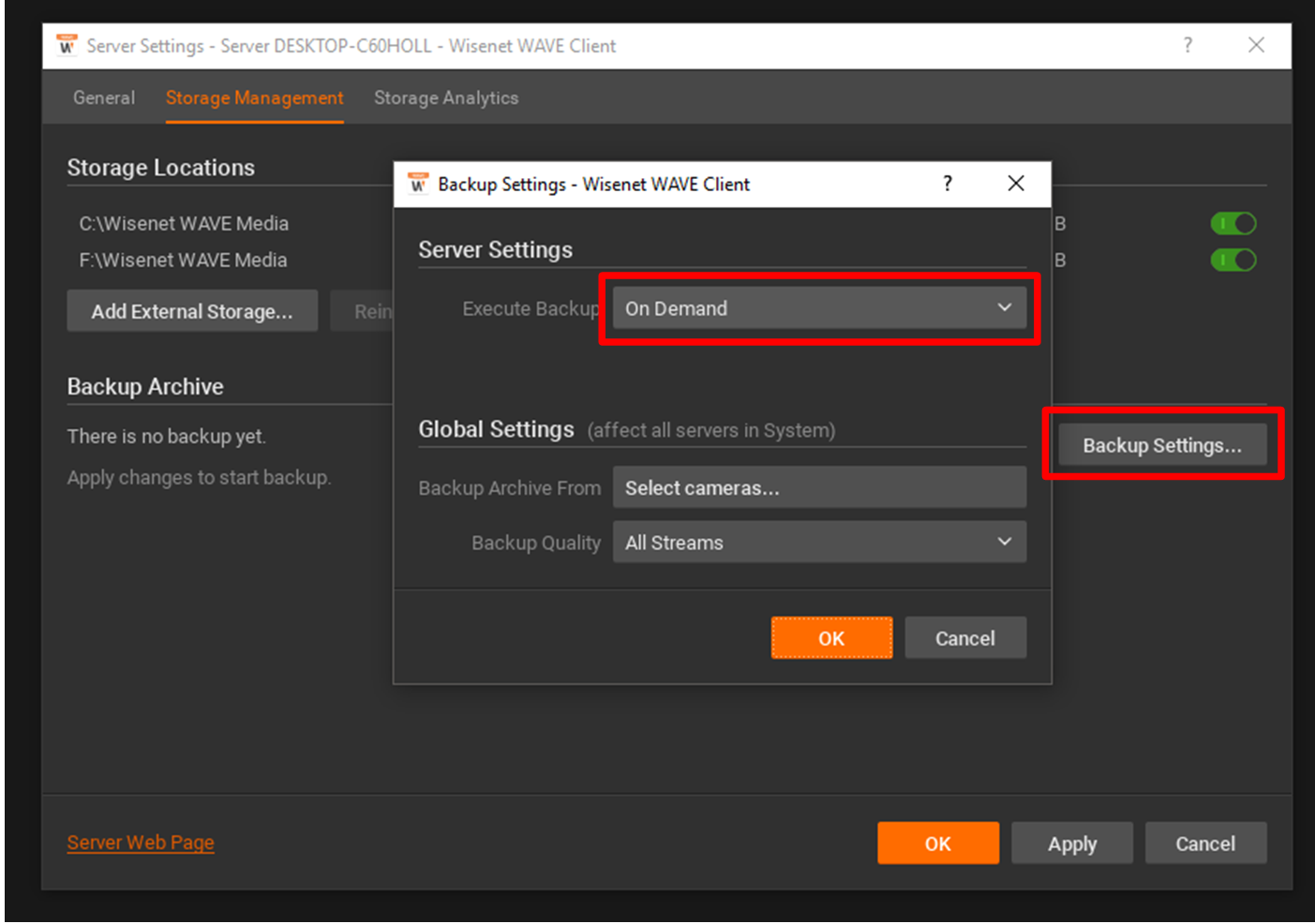Cancel the Server Settings window
This screenshot has height=924, width=1315.
tap(1205, 843)
